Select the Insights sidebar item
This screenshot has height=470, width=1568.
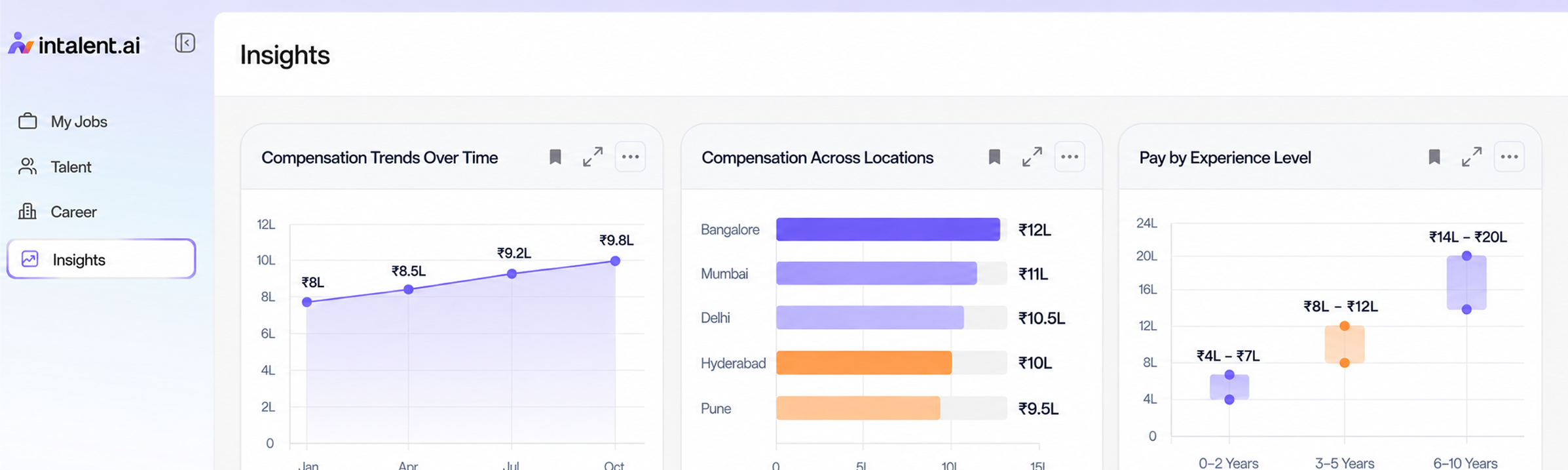click(x=102, y=259)
